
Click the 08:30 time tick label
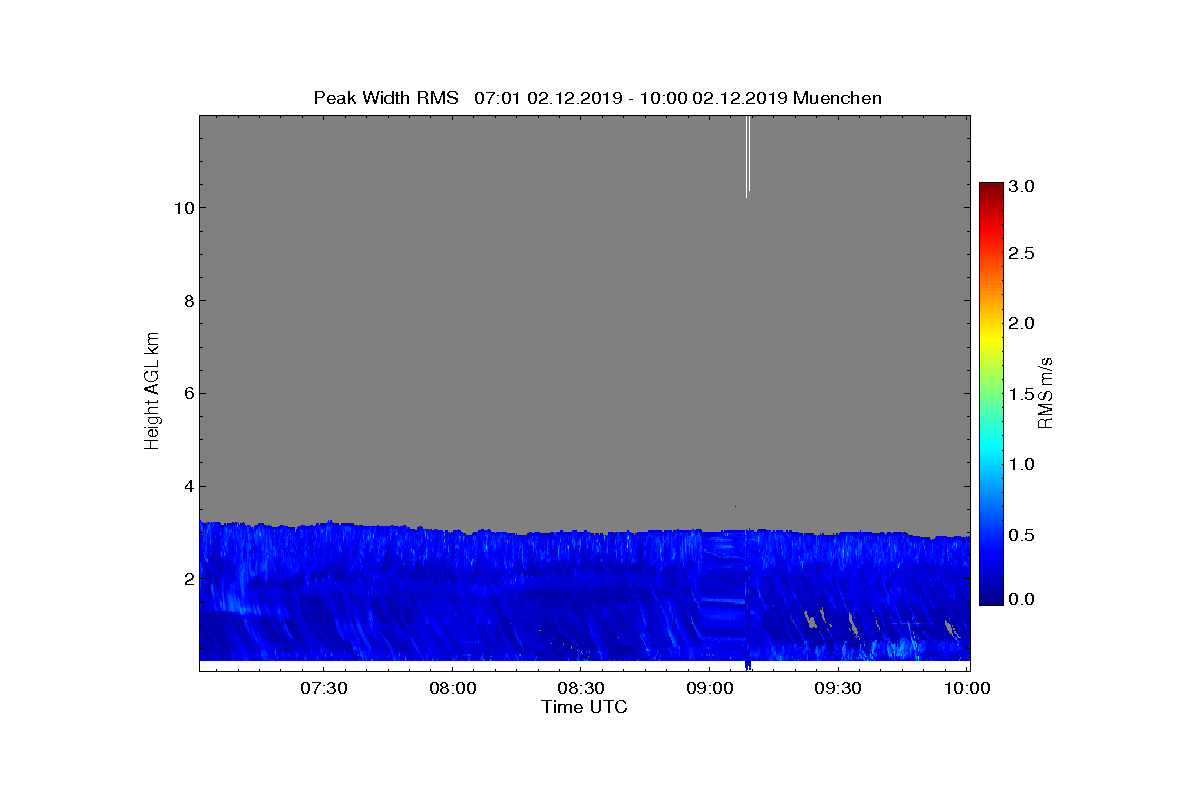coord(582,688)
